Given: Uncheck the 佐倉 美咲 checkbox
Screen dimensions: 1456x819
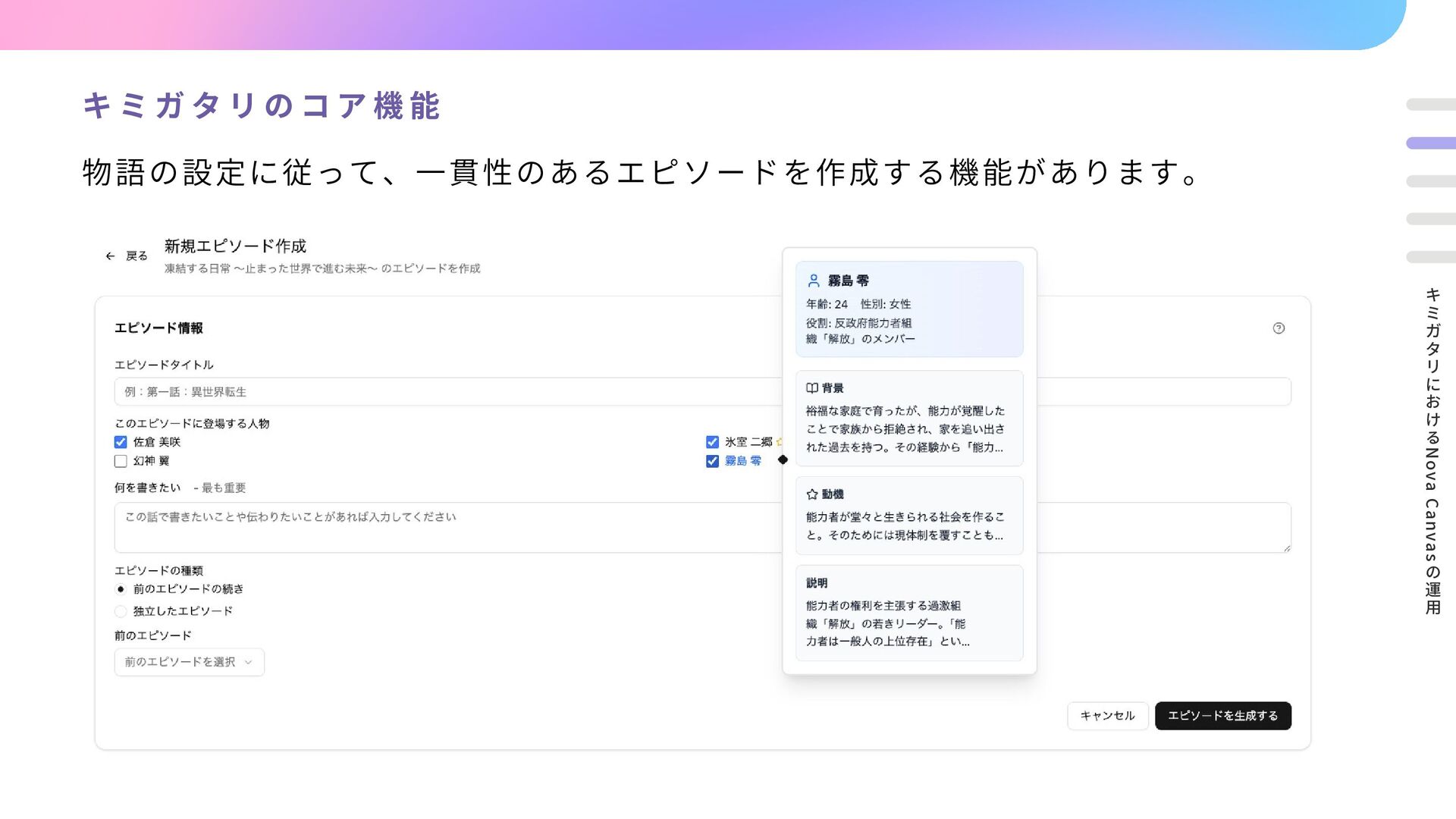Looking at the screenshot, I should coord(121,442).
